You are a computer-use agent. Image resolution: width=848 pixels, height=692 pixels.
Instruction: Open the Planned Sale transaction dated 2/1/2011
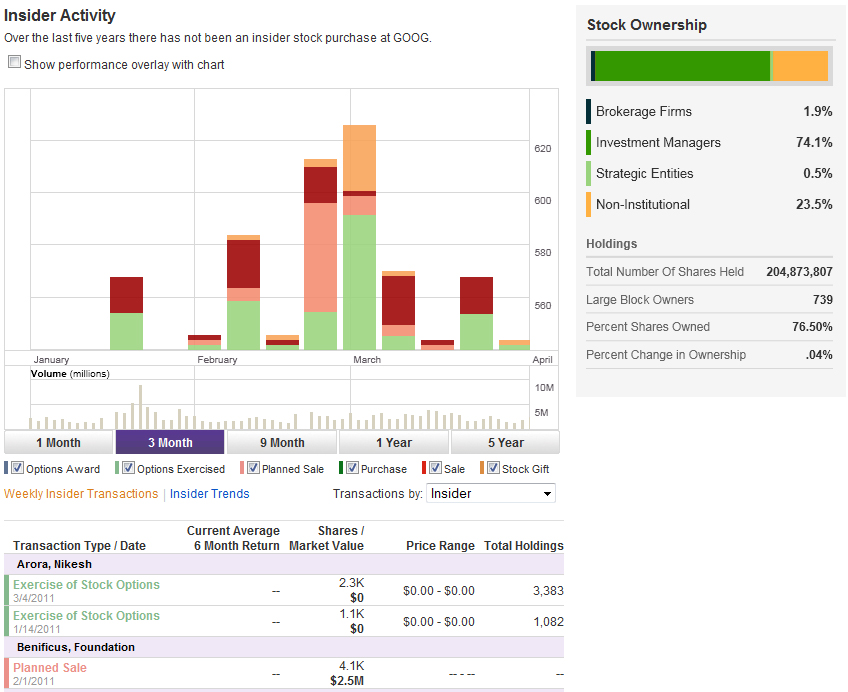point(50,668)
